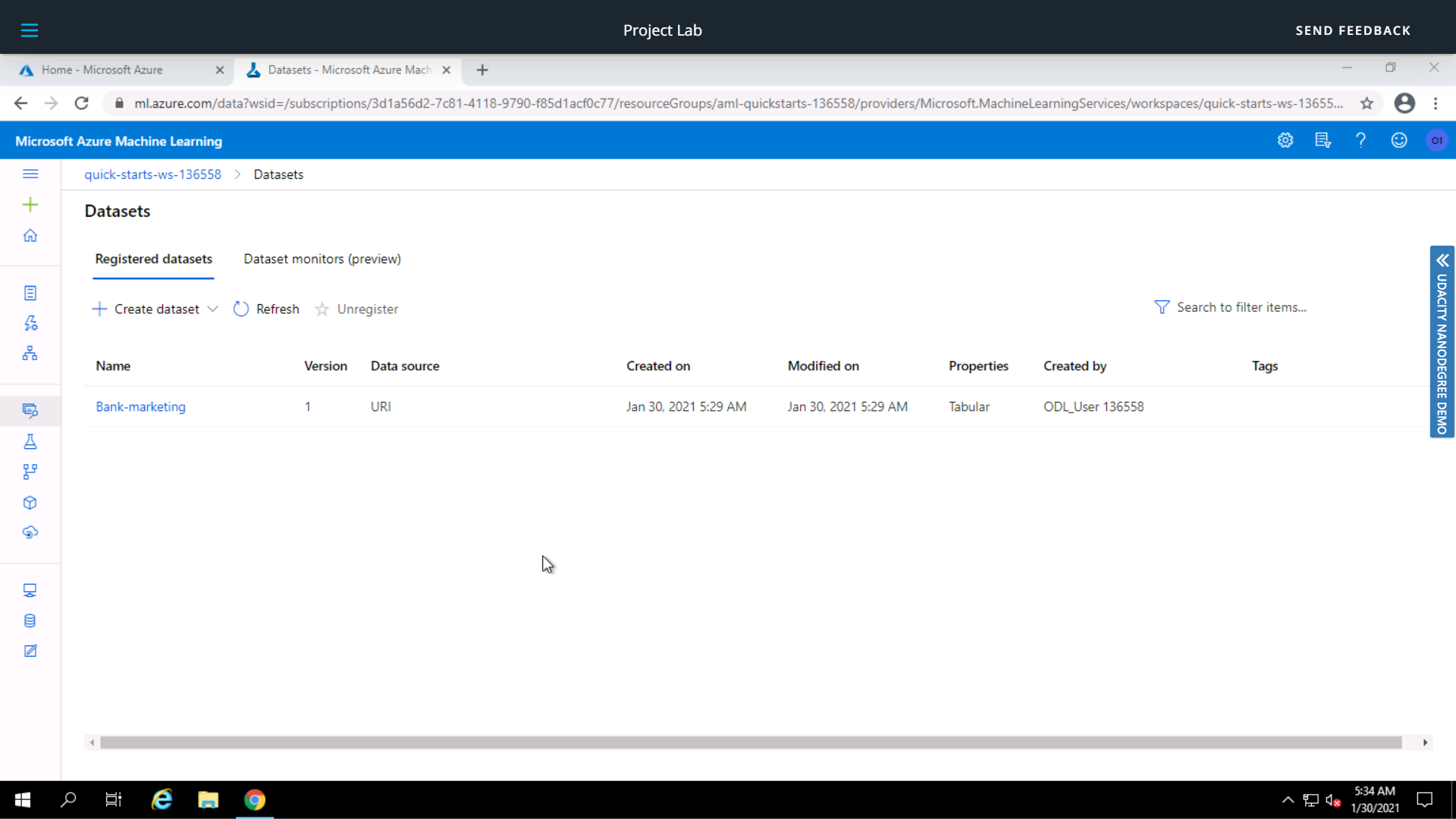This screenshot has width=1456, height=819.
Task: Switch to the Dataset monitors (preview) tab
Action: (322, 259)
